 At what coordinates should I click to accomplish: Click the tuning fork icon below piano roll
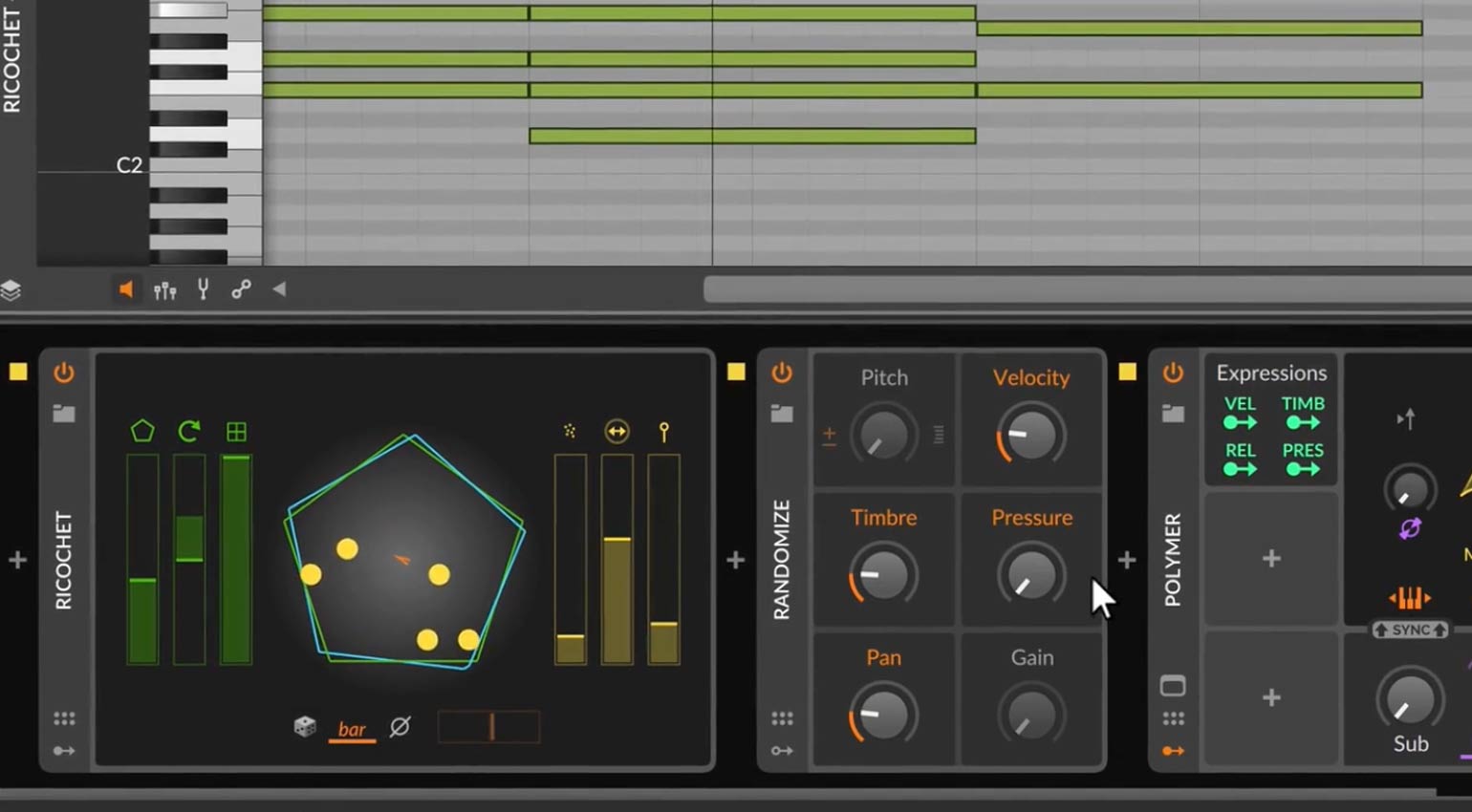pos(203,289)
